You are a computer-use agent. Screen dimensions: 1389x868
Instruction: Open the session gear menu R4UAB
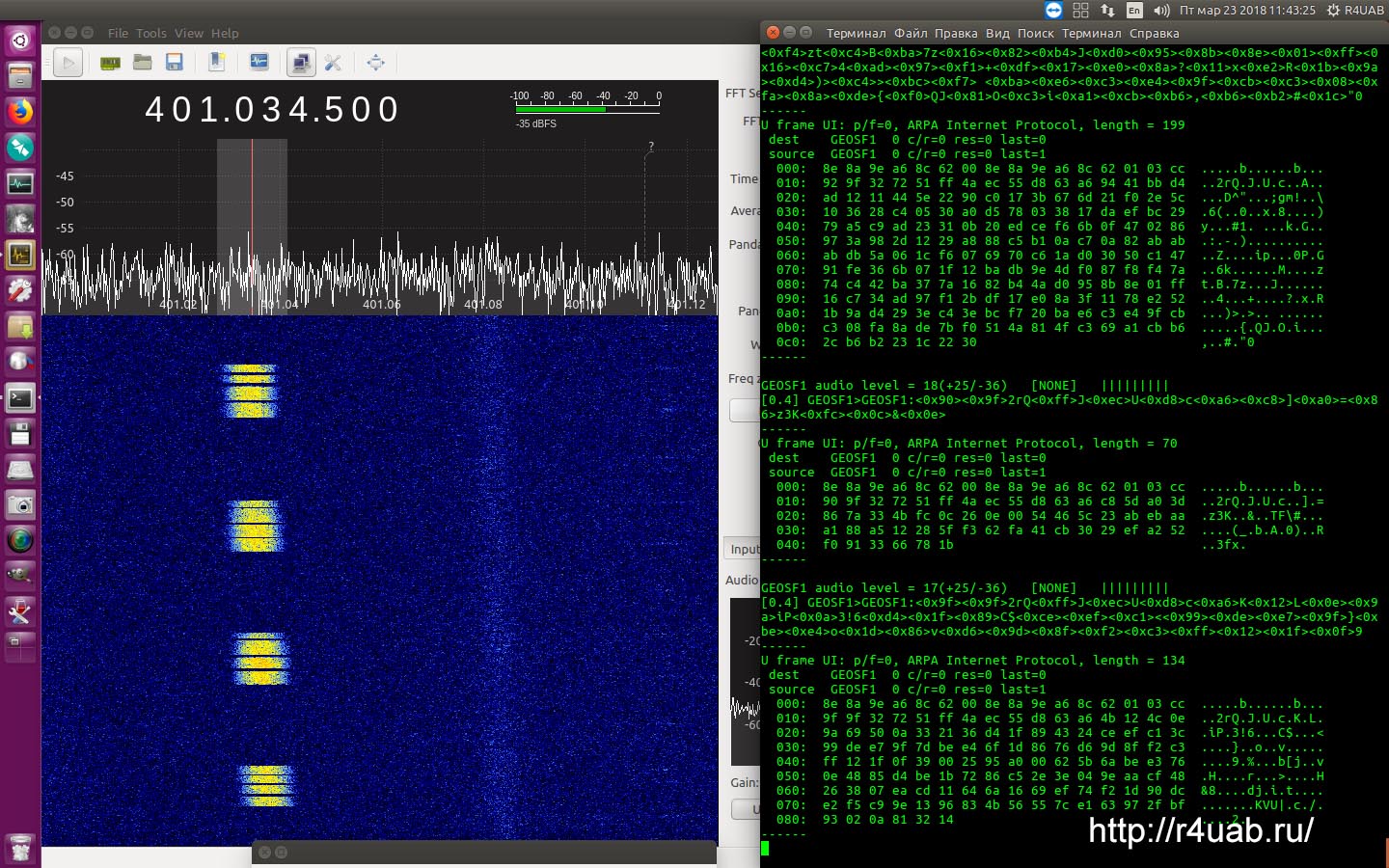pyautogui.click(x=1355, y=10)
